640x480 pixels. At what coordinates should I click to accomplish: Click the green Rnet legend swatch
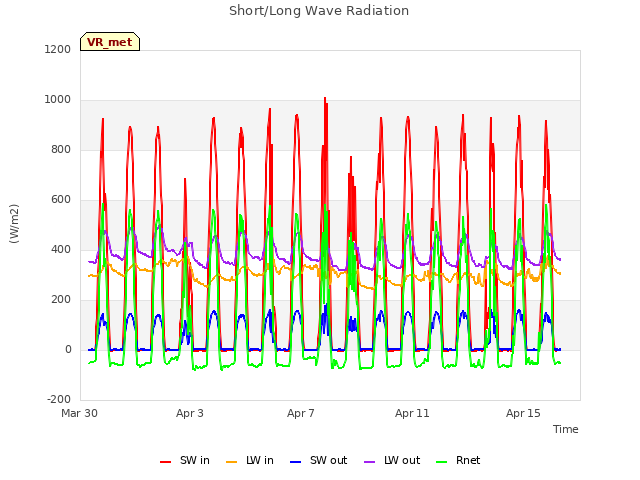[x=441, y=462]
